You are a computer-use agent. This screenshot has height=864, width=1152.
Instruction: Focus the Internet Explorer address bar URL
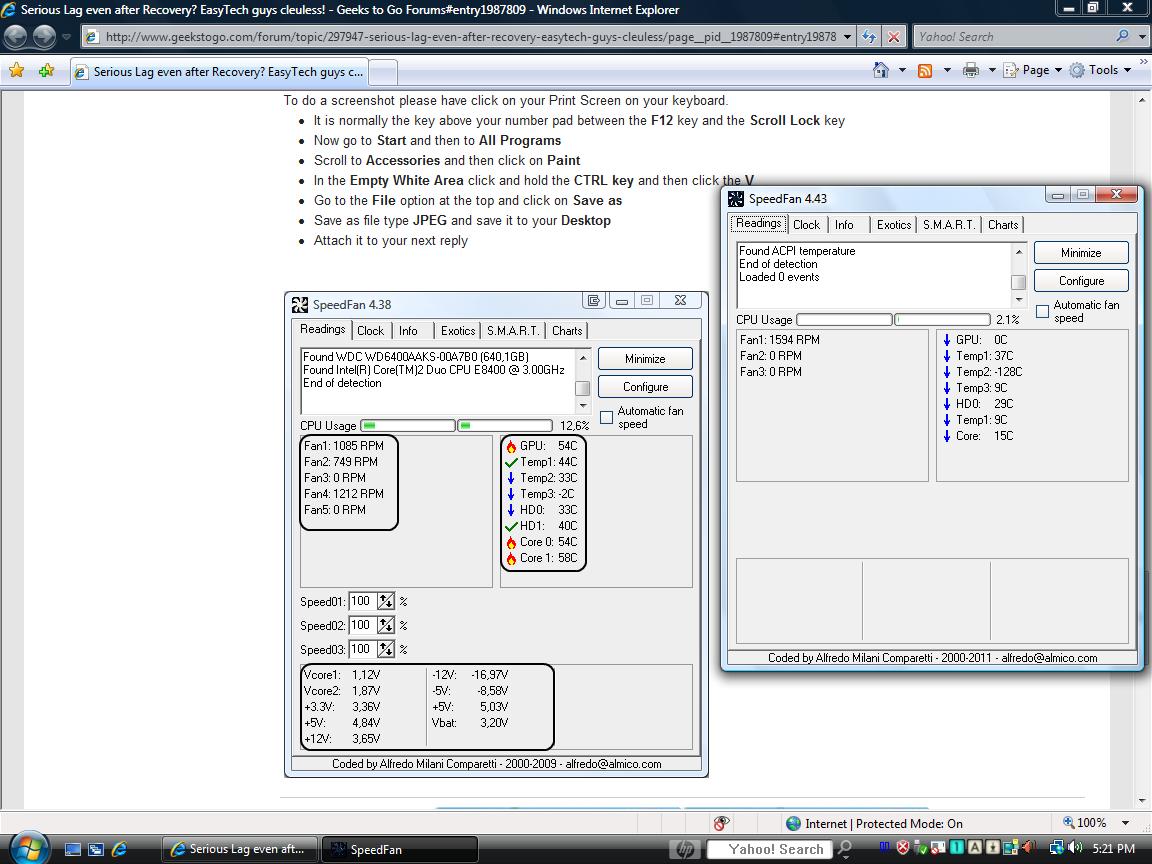click(x=469, y=37)
